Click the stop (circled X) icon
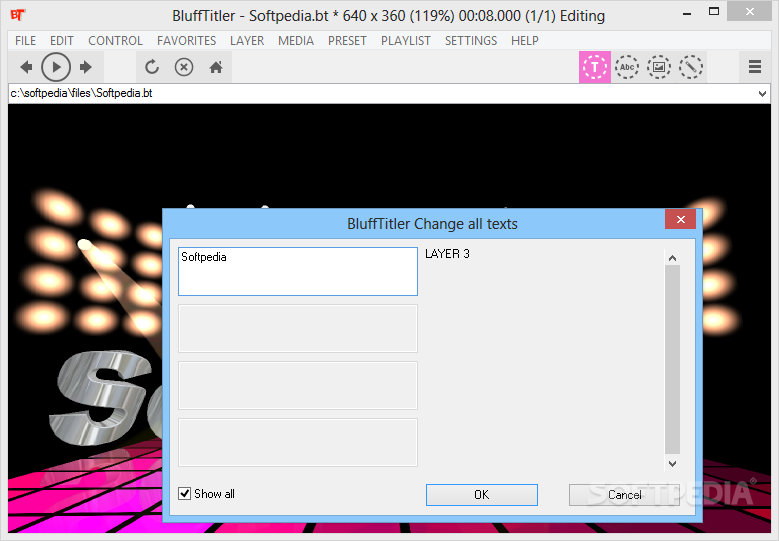The width and height of the screenshot is (779, 541). [184, 67]
